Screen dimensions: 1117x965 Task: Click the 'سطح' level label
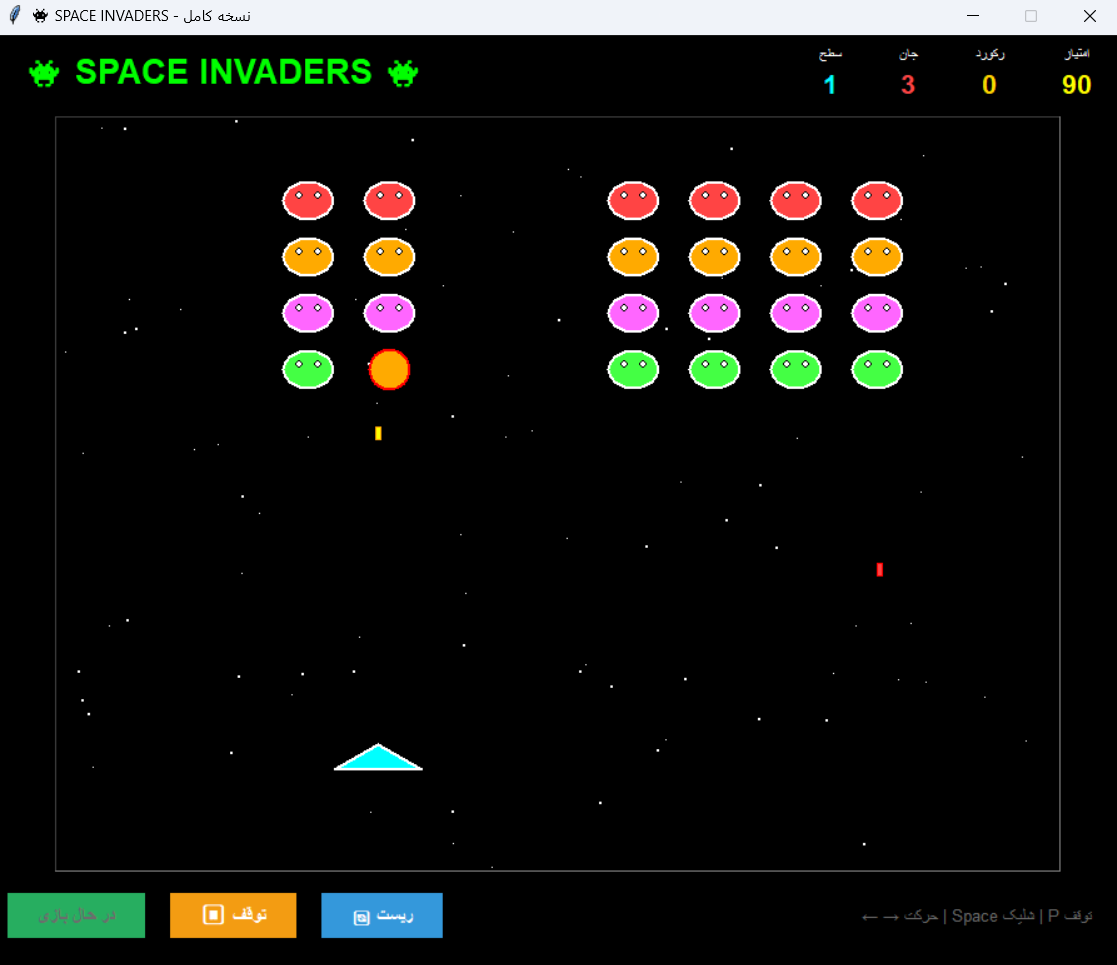pos(831,53)
